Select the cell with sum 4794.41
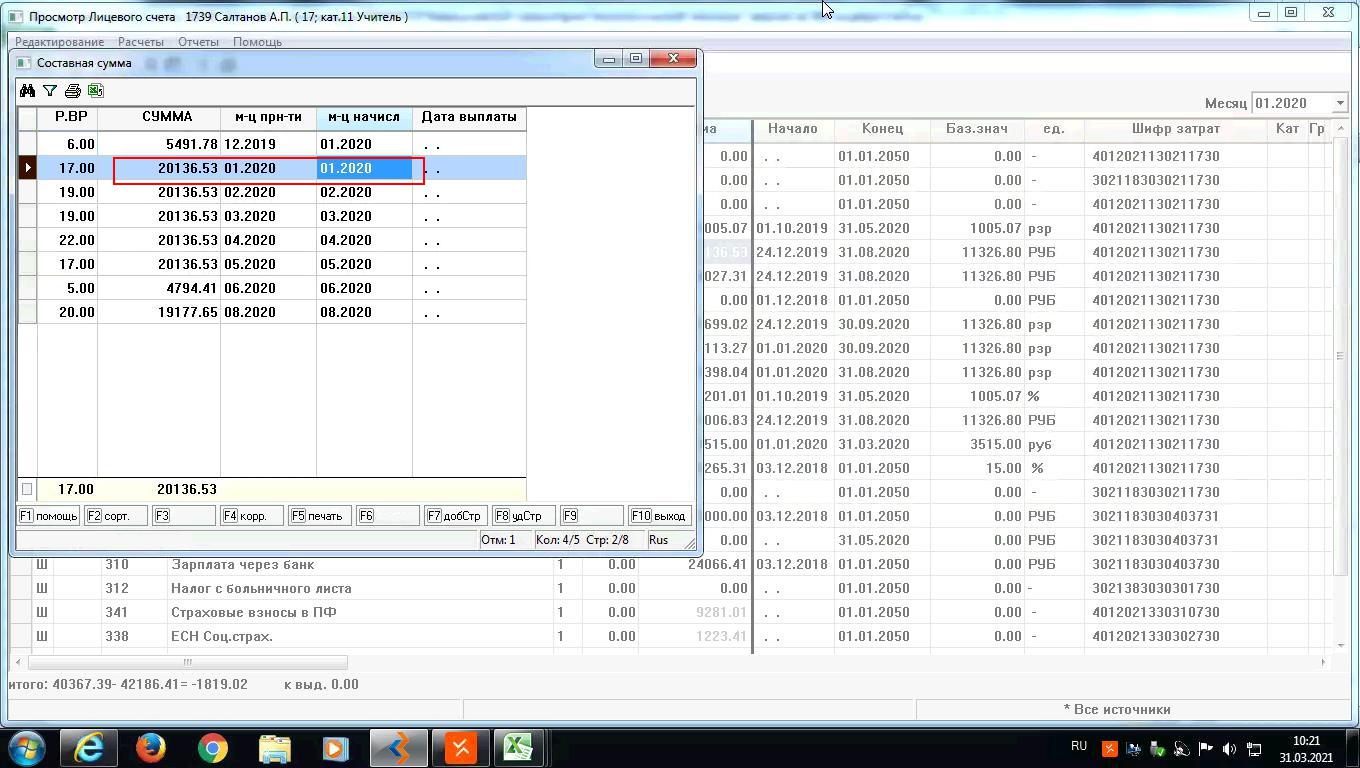1360x768 pixels. (159, 288)
